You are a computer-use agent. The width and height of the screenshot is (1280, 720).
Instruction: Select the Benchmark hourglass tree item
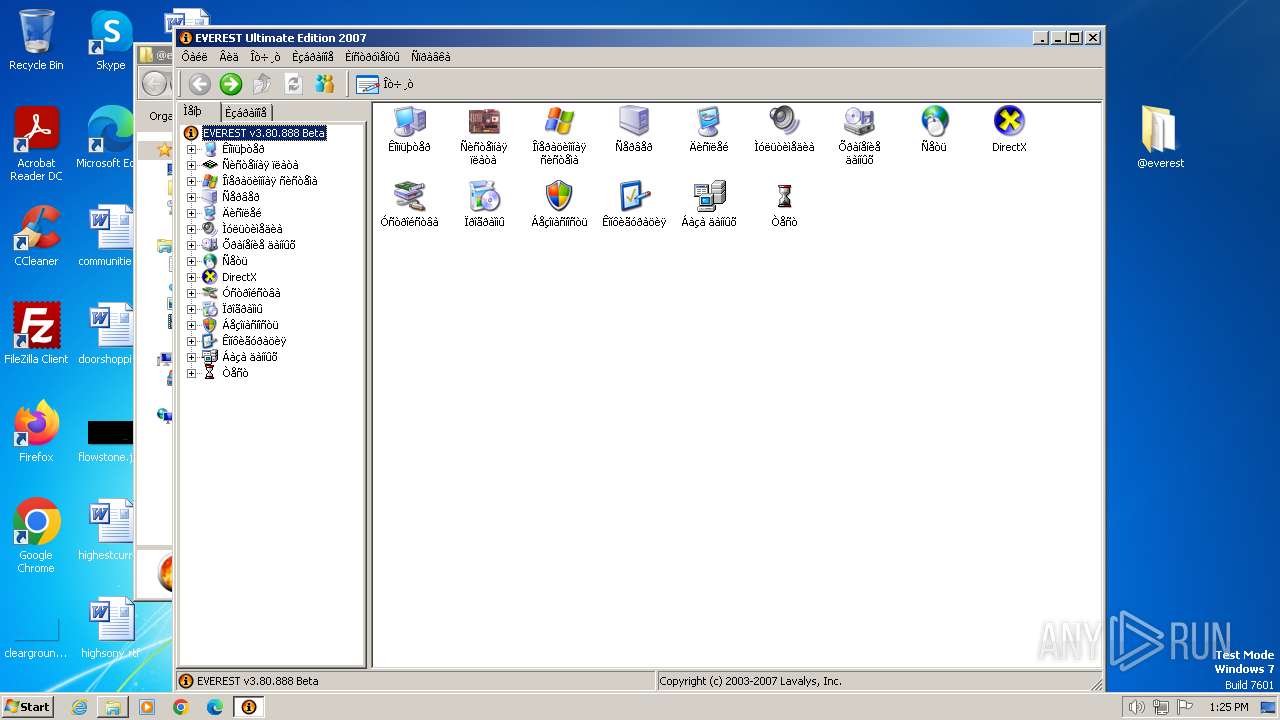coord(235,373)
